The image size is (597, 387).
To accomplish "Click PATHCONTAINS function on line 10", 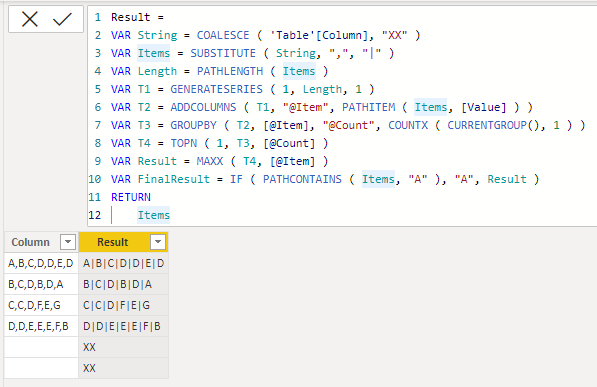I will 302,179.
